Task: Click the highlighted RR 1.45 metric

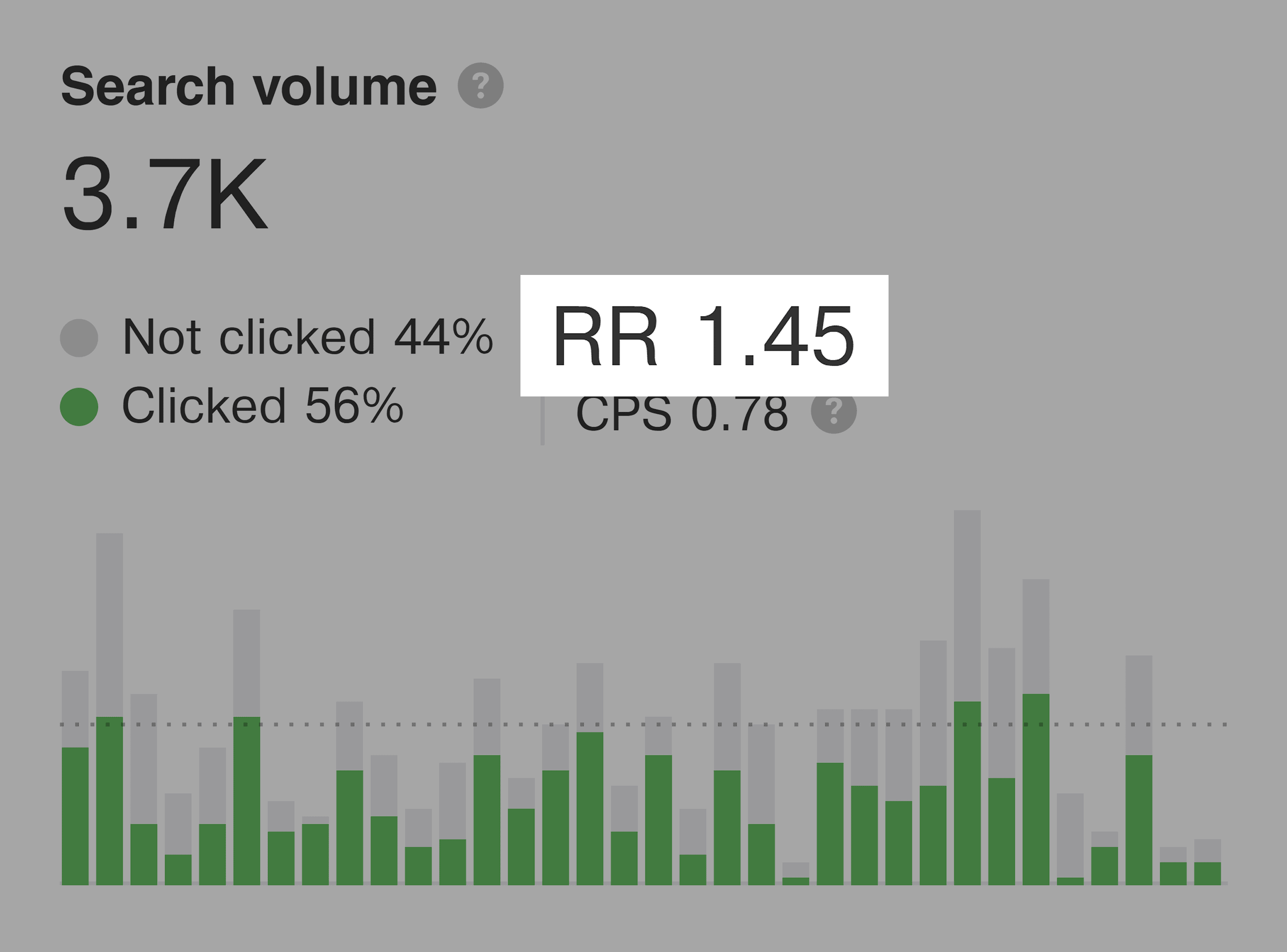Action: click(704, 335)
